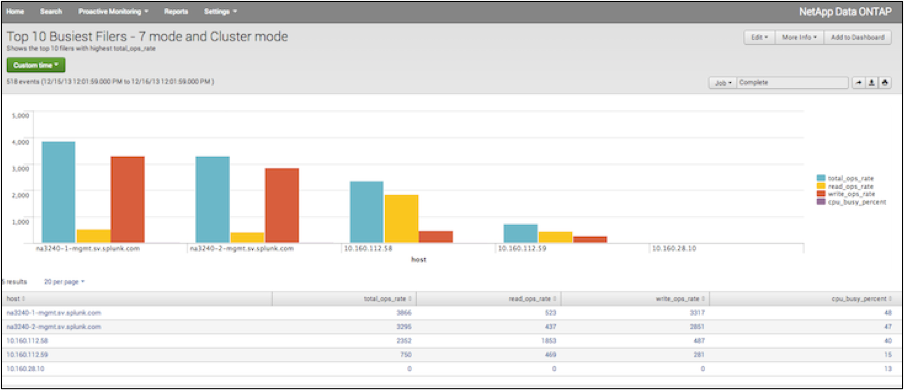
Task: Click total_ops_rate value 3866
Action: pos(404,313)
